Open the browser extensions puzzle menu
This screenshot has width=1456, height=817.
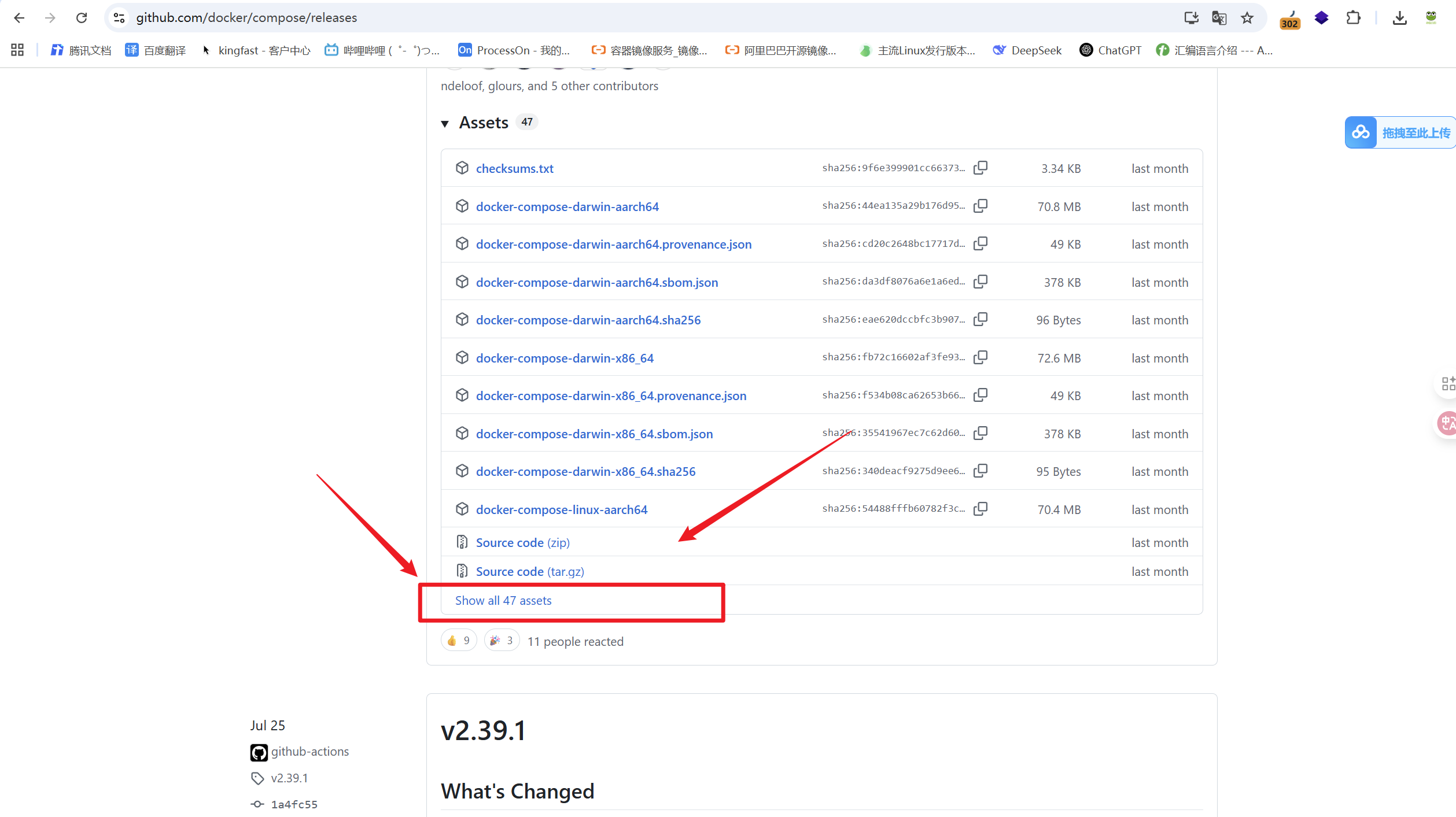(x=1353, y=18)
